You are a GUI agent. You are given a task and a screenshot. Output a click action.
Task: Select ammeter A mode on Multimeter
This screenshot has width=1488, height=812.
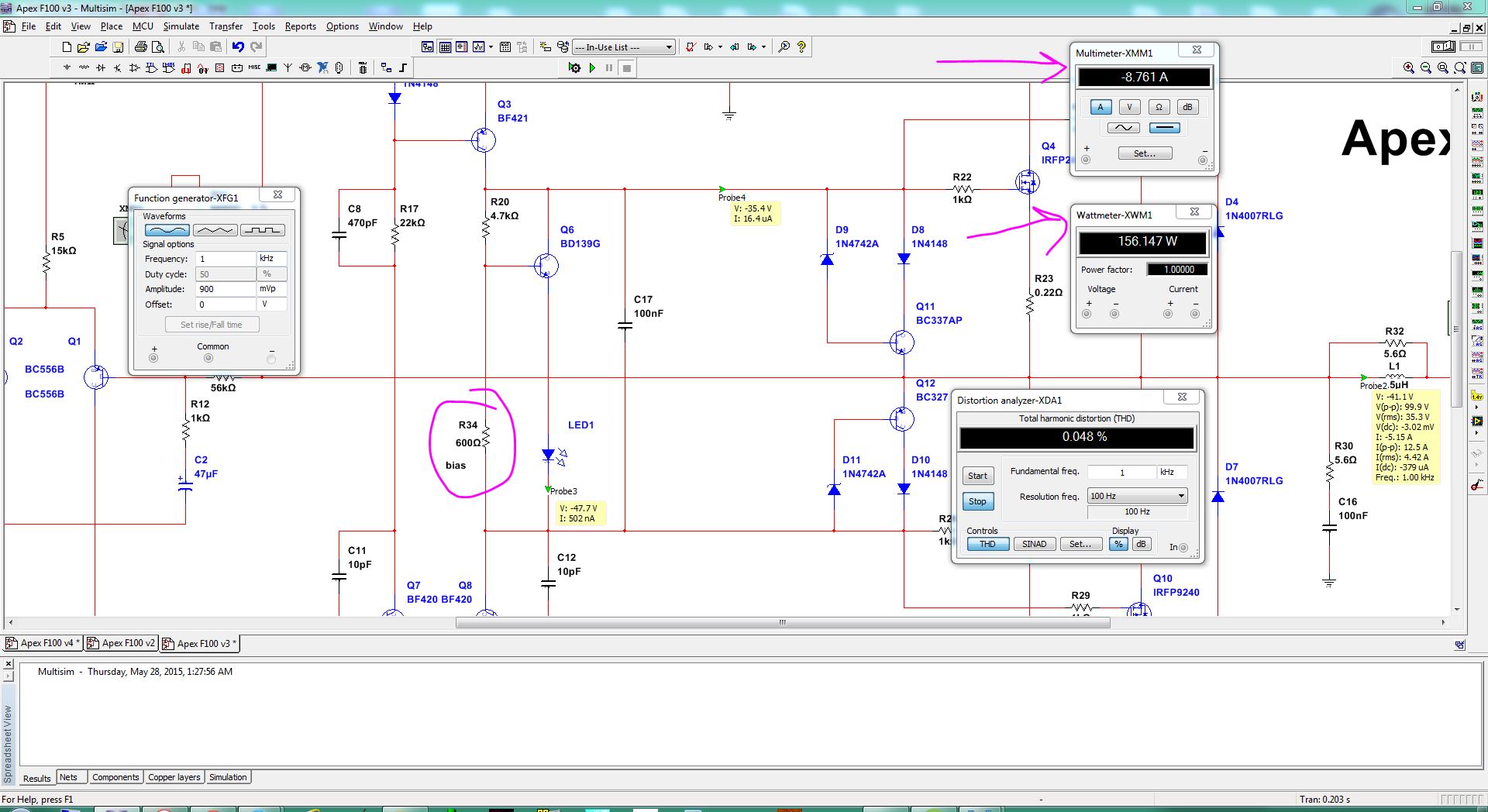click(x=1100, y=108)
